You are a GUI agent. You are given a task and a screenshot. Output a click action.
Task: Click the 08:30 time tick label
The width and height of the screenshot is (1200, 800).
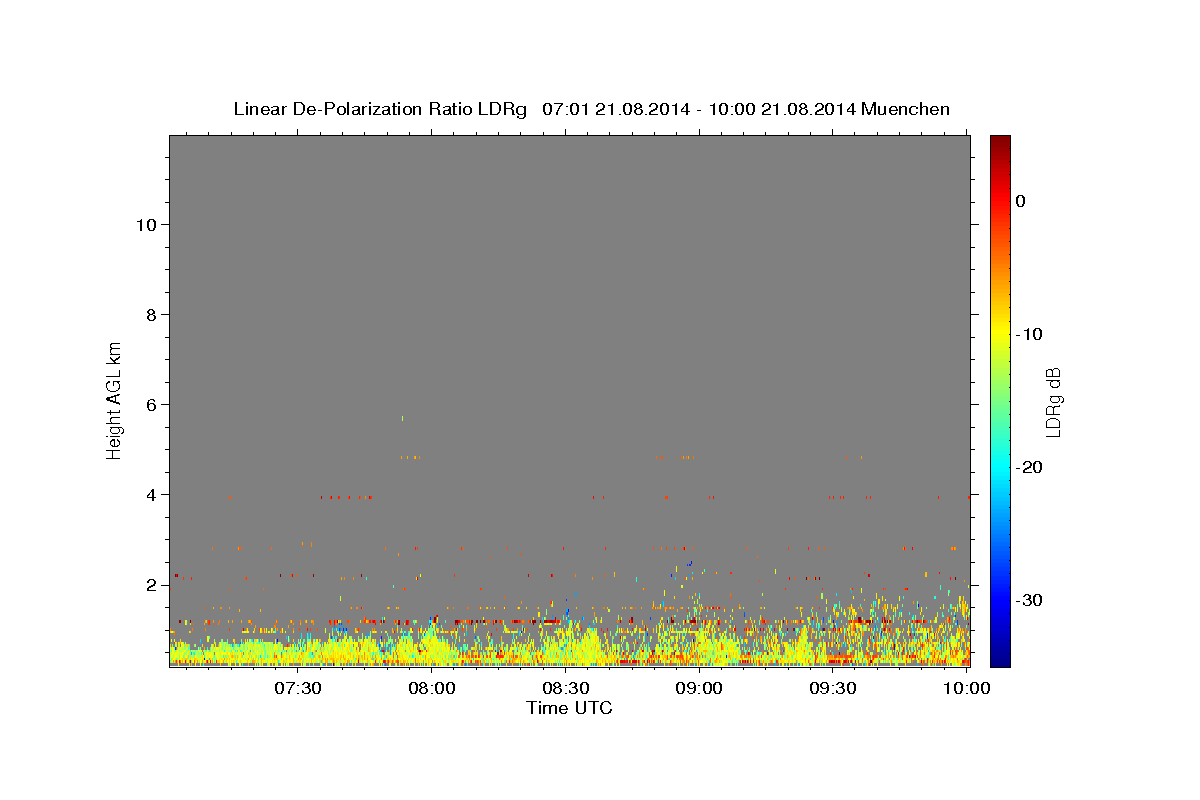pos(565,688)
